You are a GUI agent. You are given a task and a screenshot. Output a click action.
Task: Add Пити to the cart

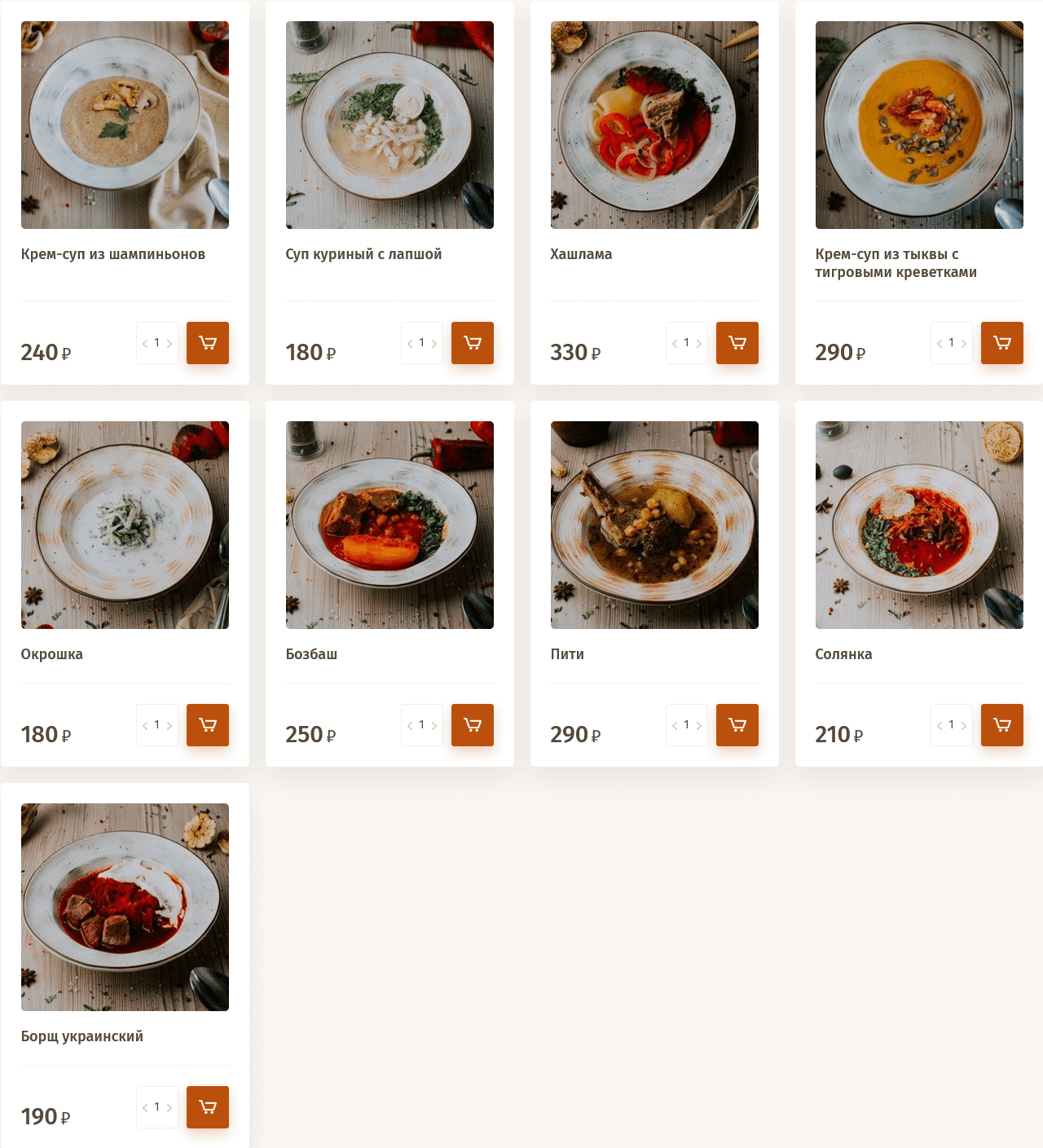[x=737, y=725]
